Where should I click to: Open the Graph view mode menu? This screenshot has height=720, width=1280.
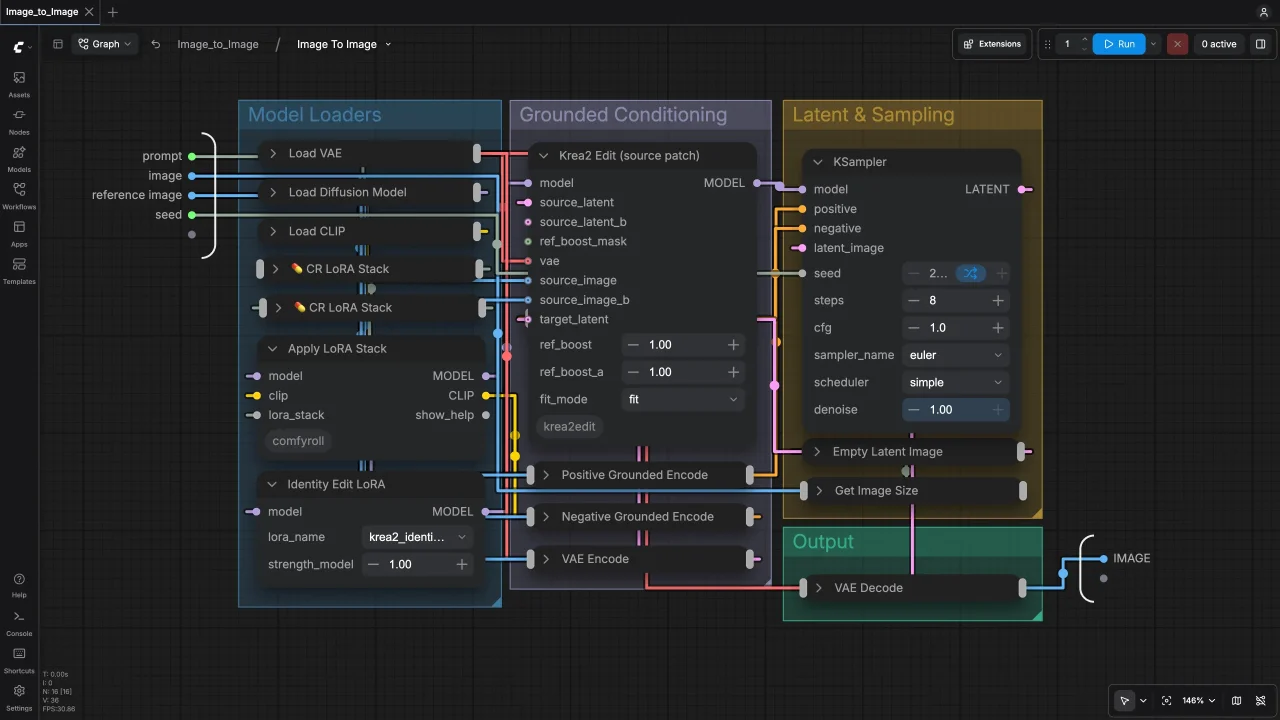[105, 44]
